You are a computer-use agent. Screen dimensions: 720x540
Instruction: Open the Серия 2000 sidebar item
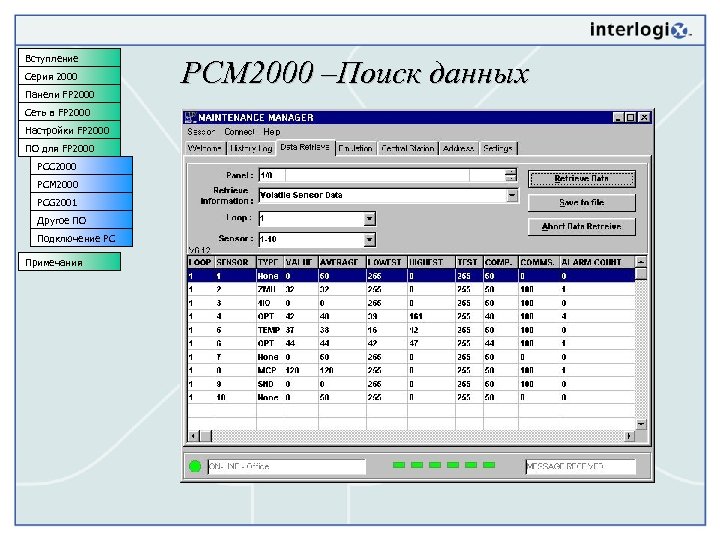coord(69,76)
